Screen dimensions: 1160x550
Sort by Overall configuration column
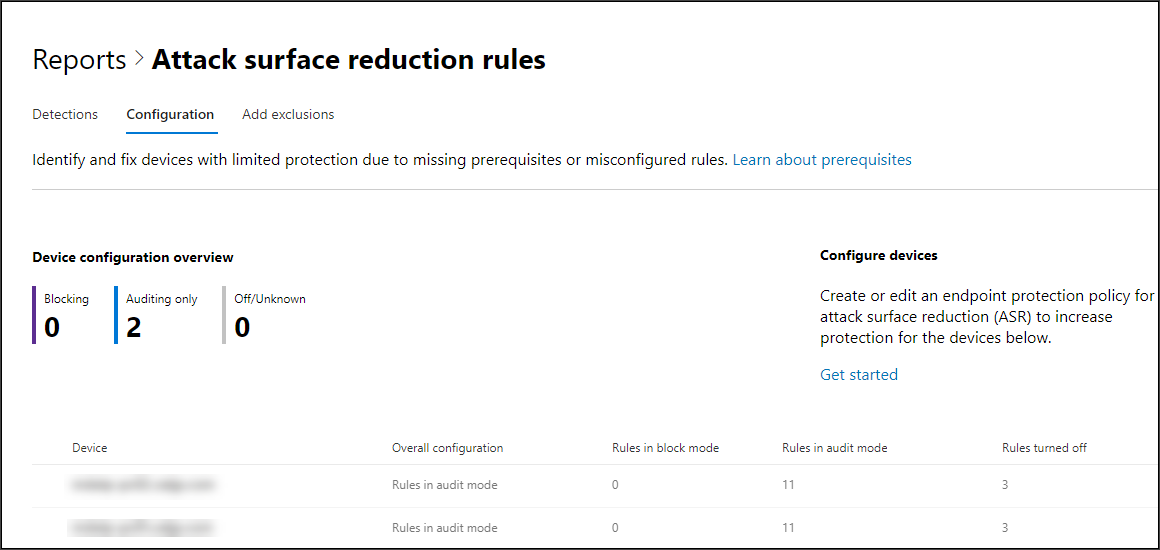pyautogui.click(x=448, y=448)
